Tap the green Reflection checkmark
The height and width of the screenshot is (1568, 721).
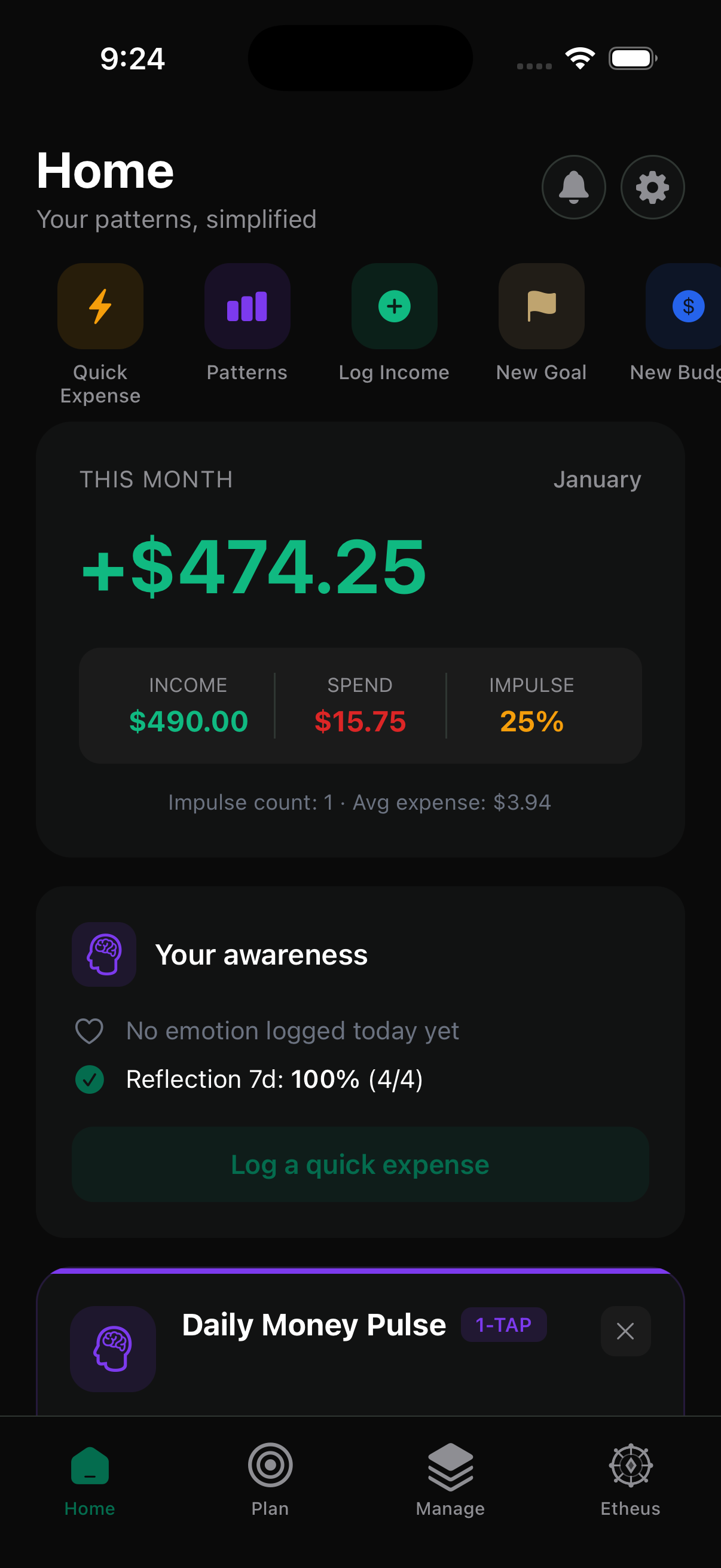90,1079
